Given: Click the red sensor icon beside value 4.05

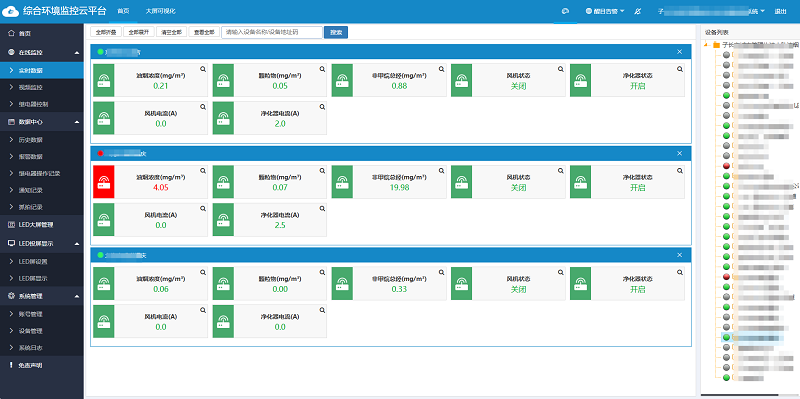Looking at the screenshot, I should (x=104, y=182).
